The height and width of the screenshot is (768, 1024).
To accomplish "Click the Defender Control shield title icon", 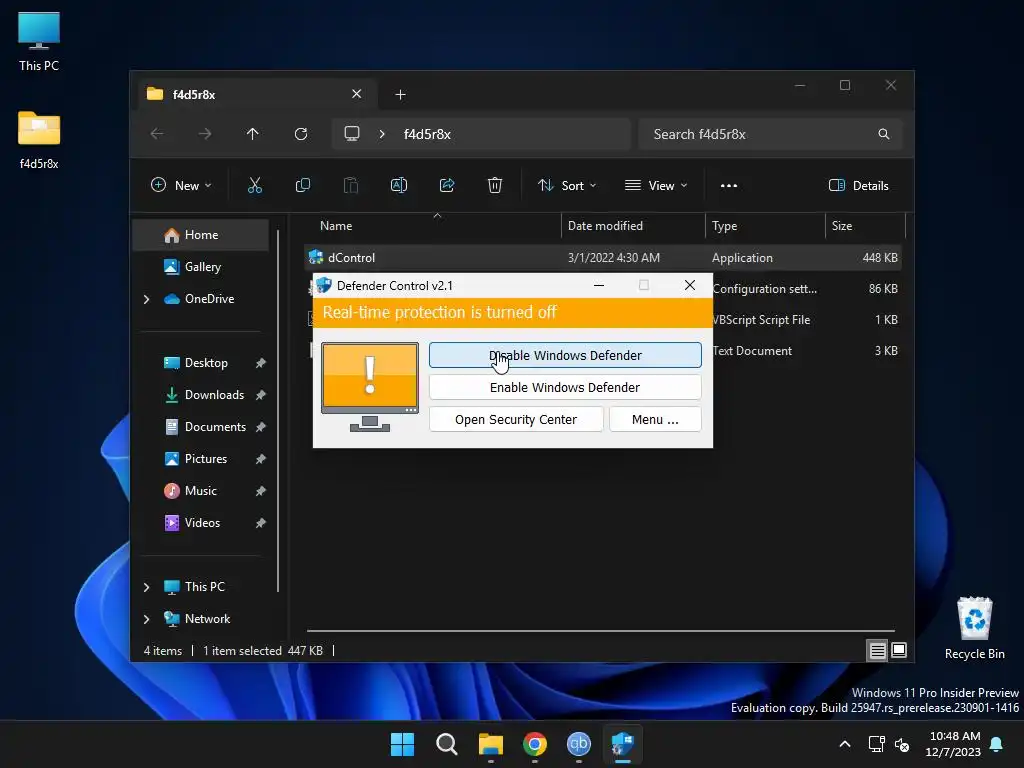I will (324, 285).
